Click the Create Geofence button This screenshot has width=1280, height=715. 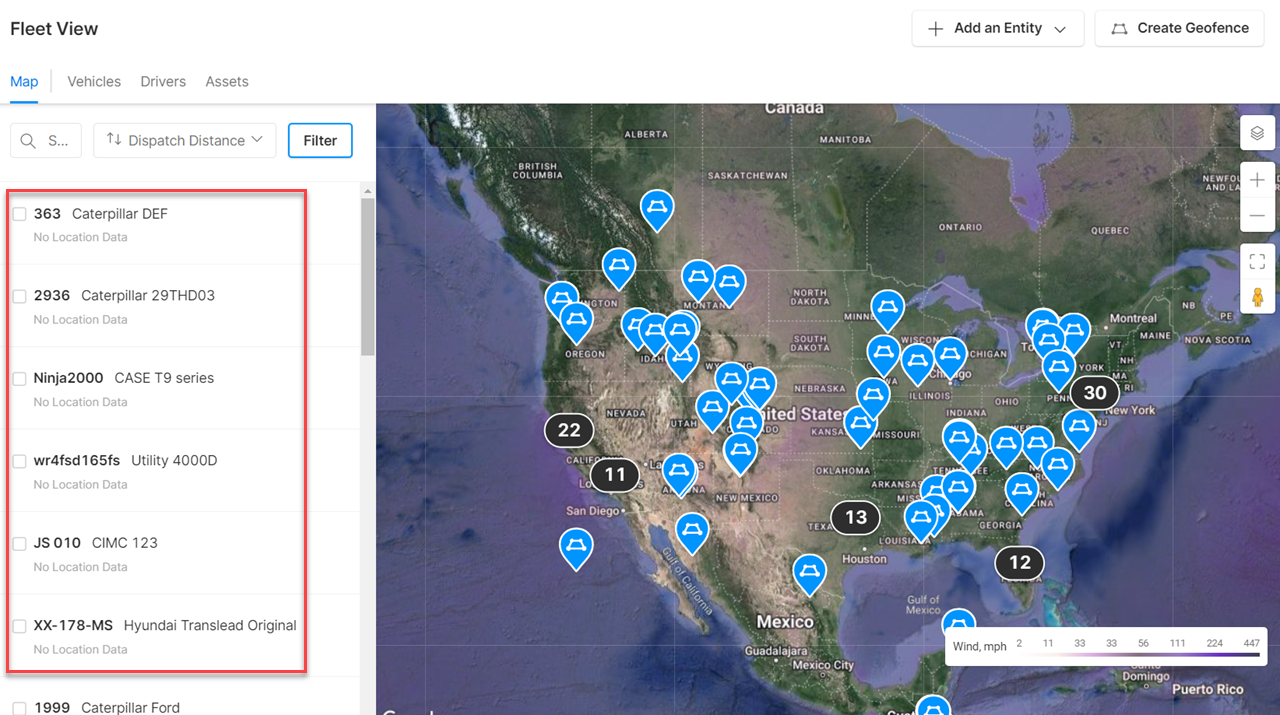(1180, 29)
